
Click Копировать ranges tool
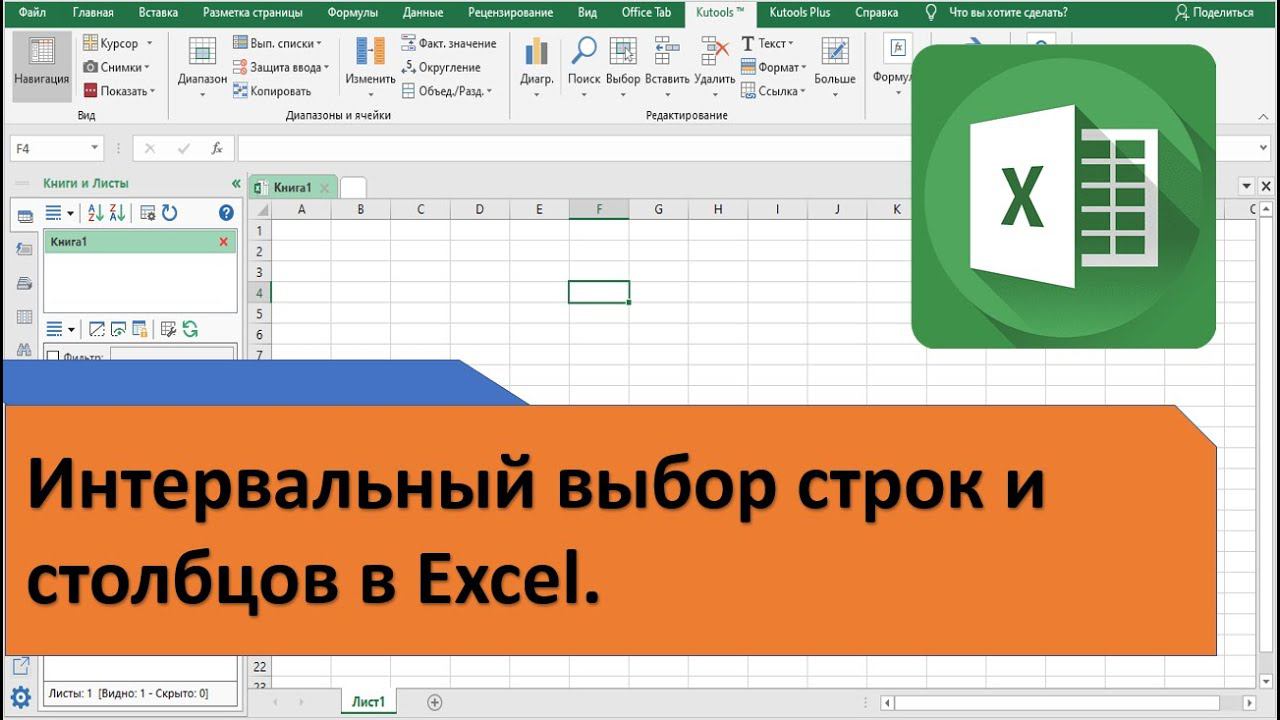272,91
